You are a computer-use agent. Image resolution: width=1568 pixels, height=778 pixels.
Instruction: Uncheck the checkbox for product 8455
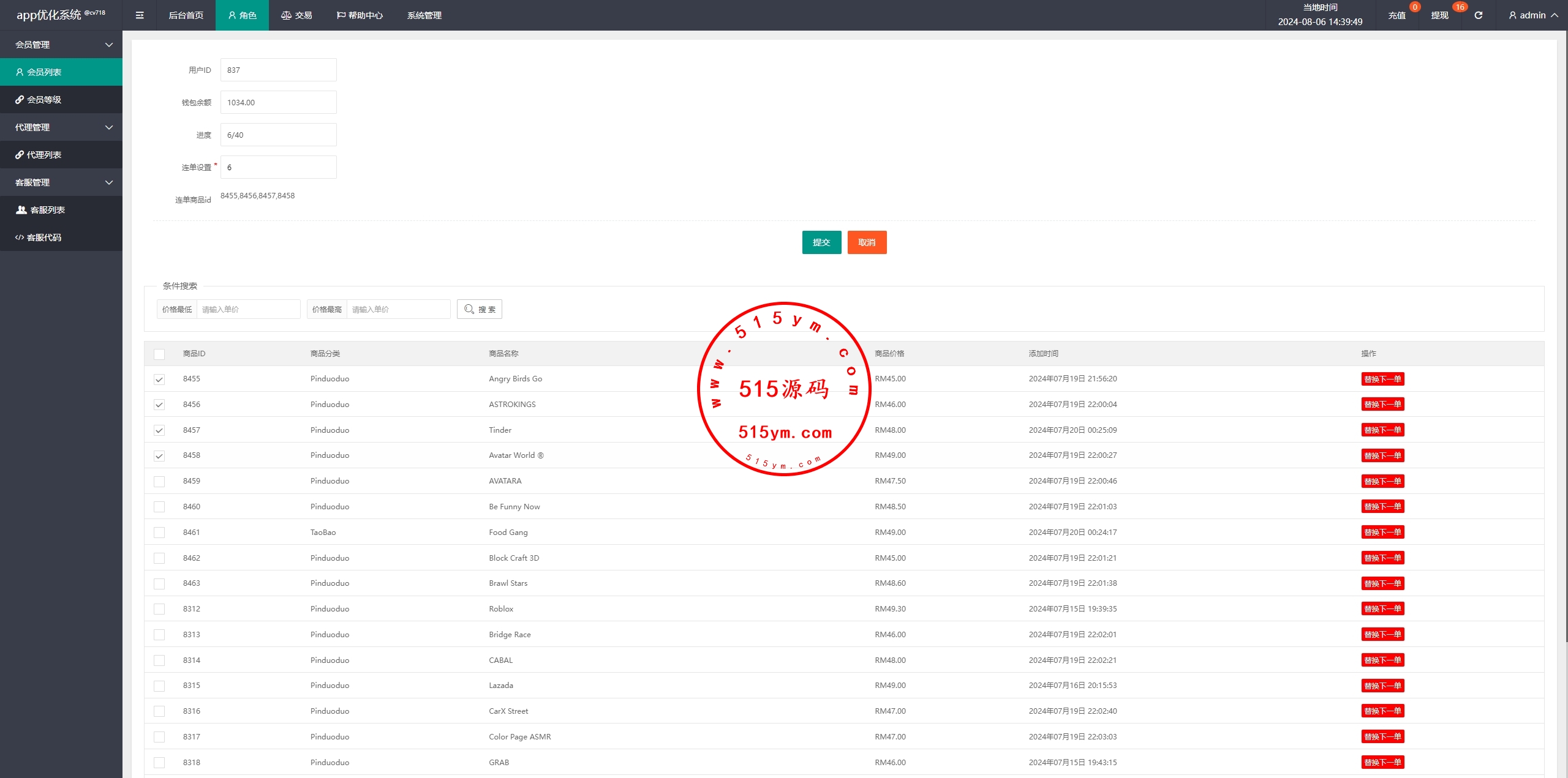159,380
